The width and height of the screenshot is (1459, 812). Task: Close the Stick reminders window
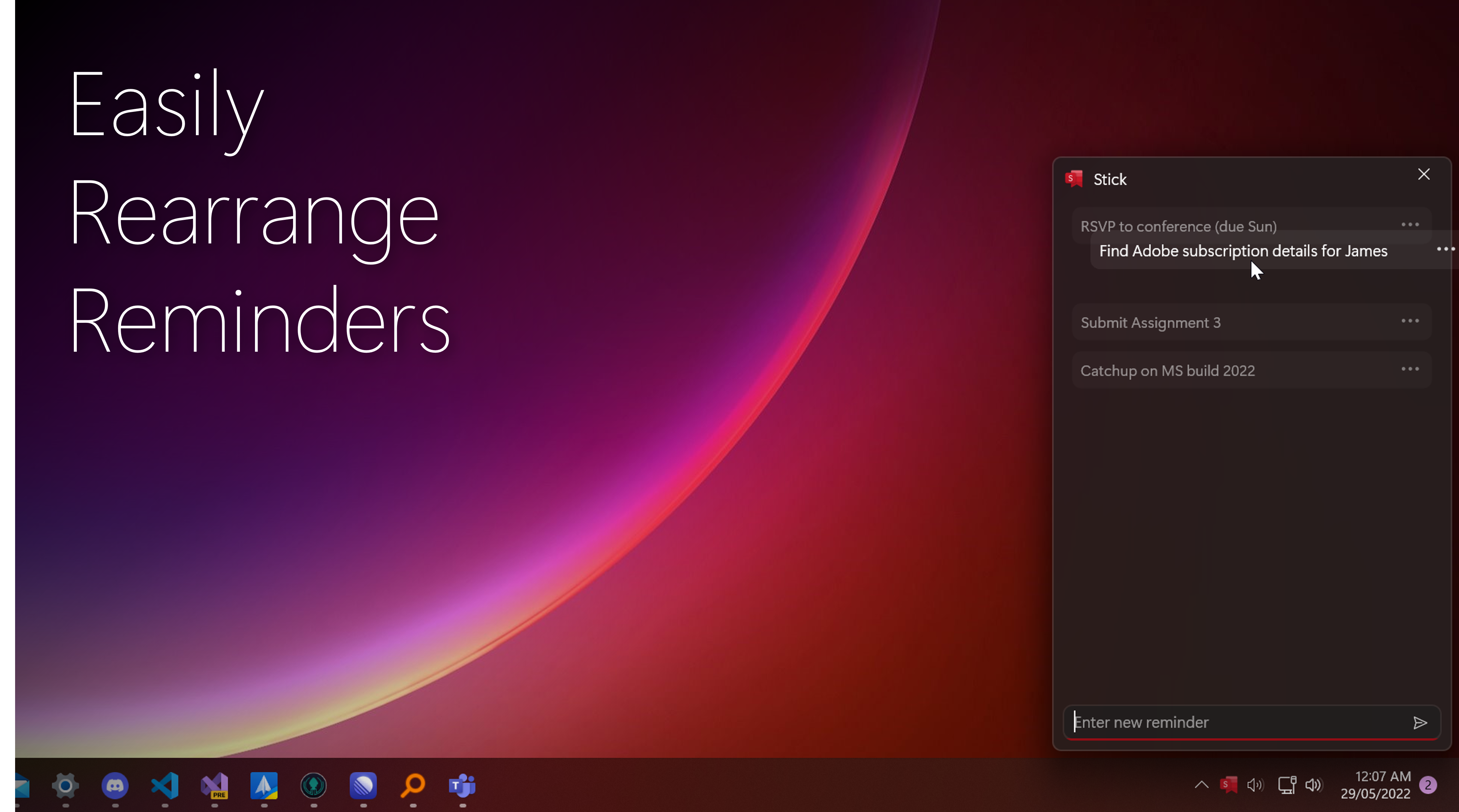(1423, 175)
